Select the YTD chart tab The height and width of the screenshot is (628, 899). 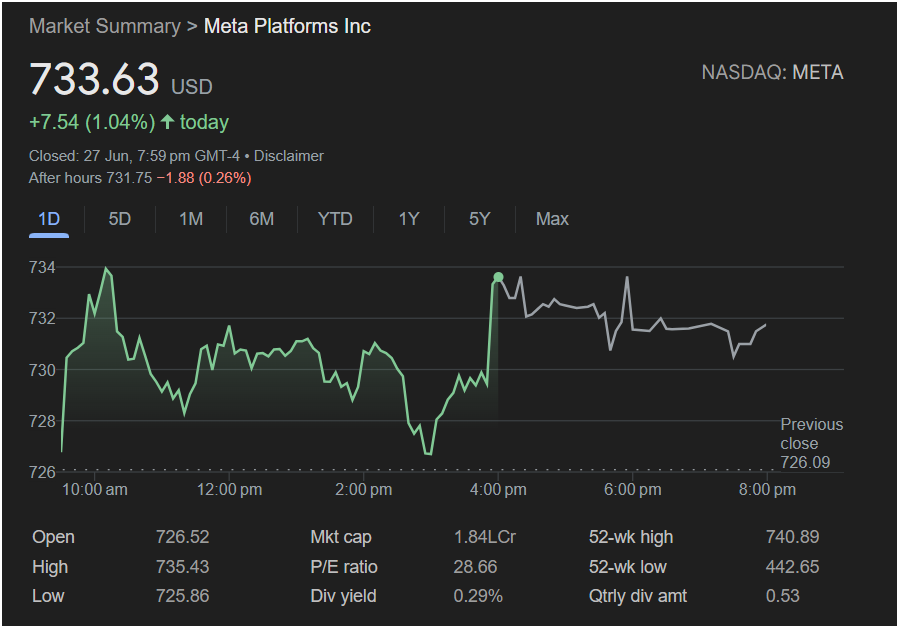tap(335, 219)
